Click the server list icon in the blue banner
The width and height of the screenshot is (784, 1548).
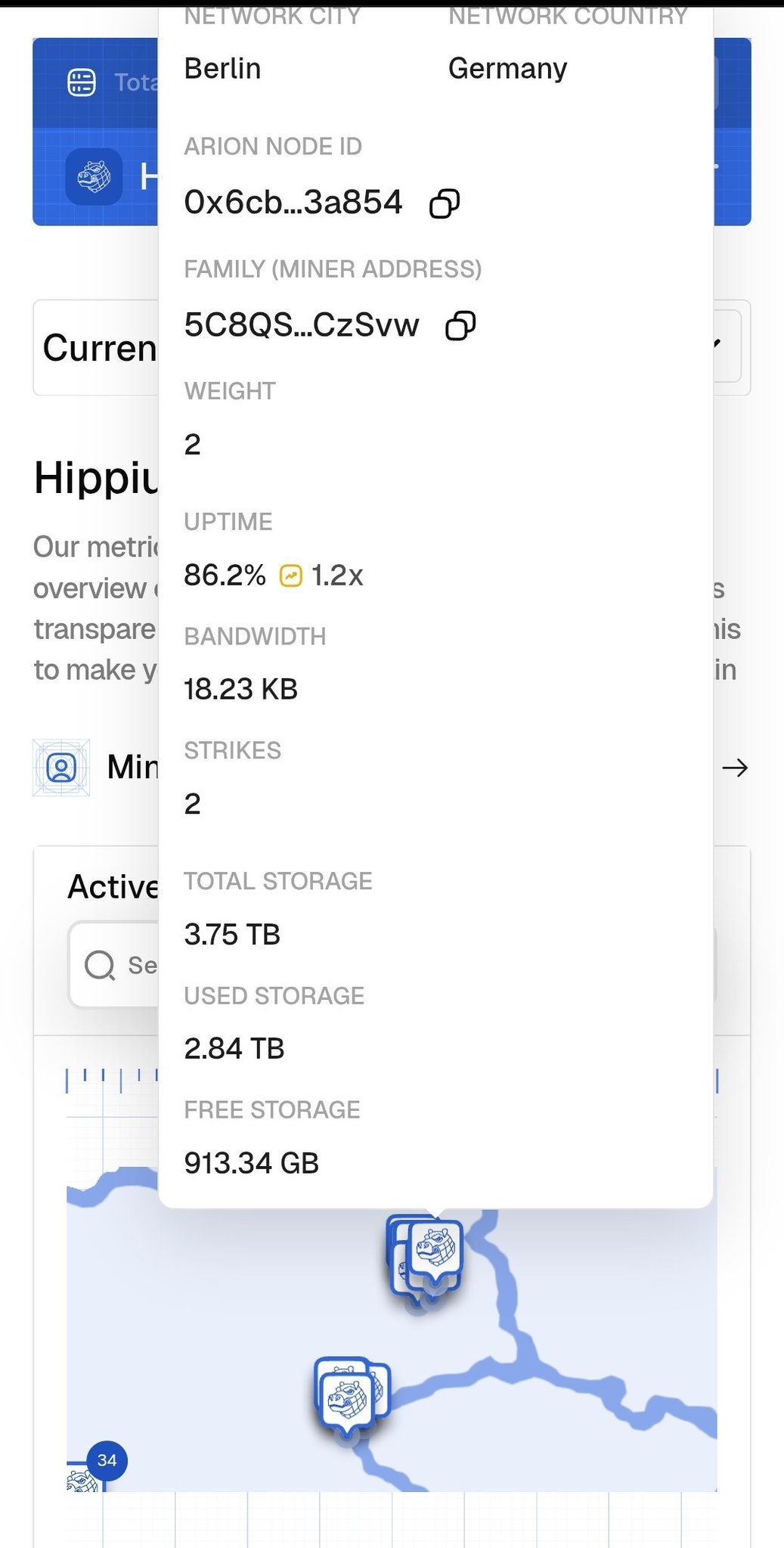coord(82,82)
